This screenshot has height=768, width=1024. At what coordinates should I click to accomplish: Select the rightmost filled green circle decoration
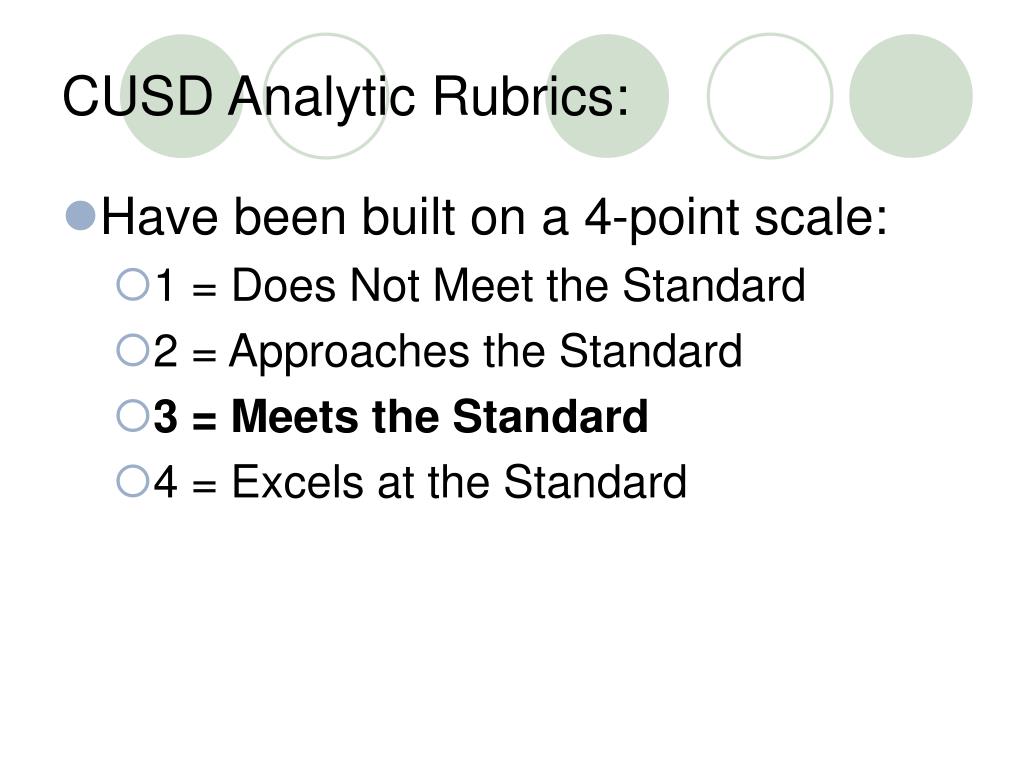[x=910, y=96]
